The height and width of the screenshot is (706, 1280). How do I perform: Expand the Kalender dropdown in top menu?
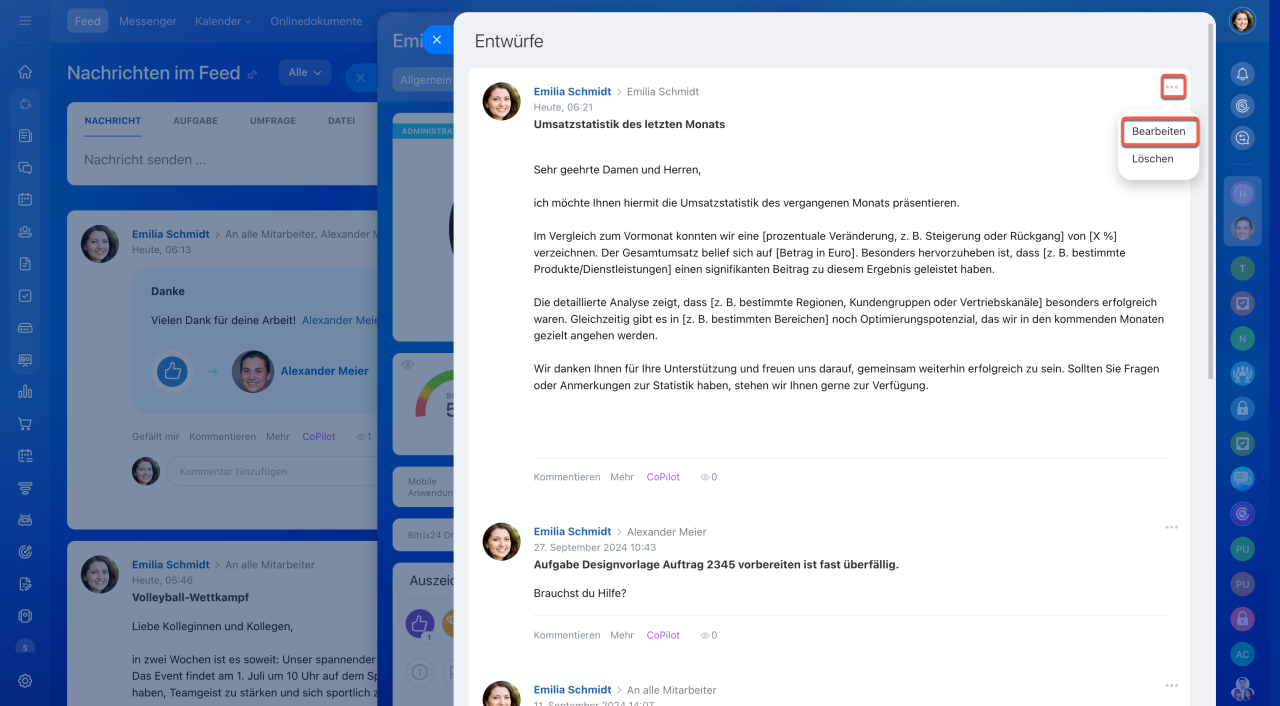pyautogui.click(x=223, y=21)
